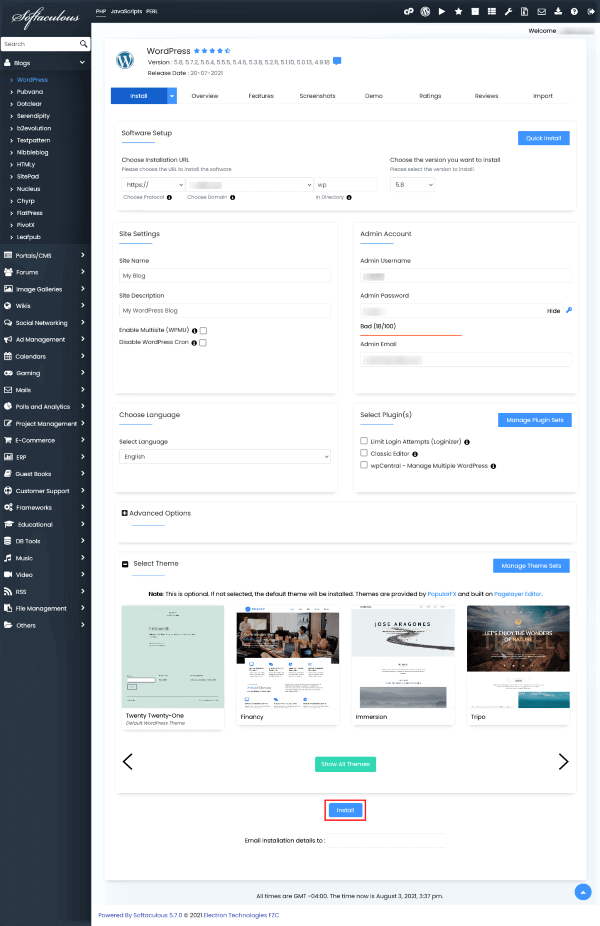Open the wrench settings icon
Screen dimensions: 600x926
[x=508, y=11]
